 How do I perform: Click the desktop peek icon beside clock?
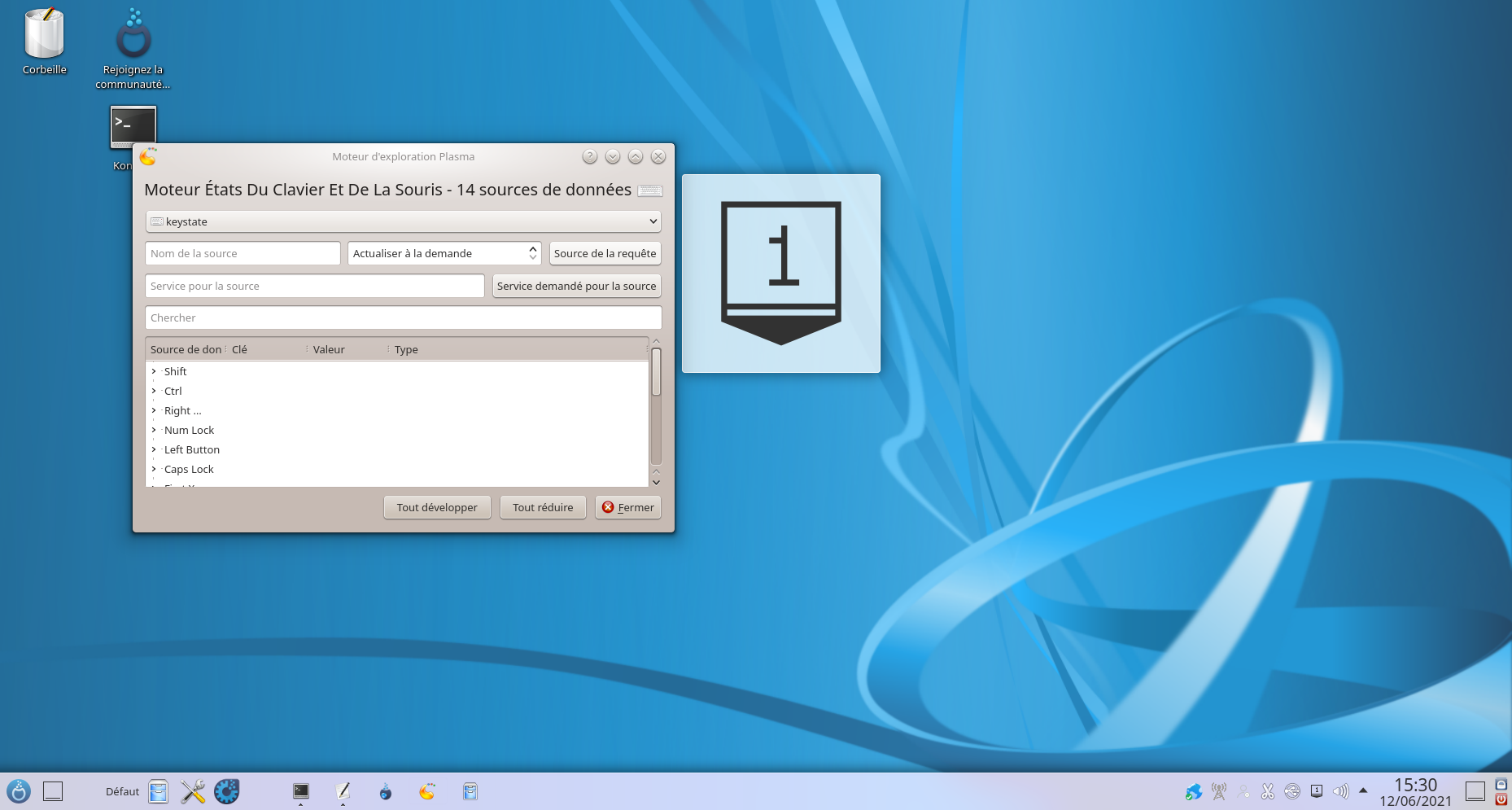coord(1475,791)
